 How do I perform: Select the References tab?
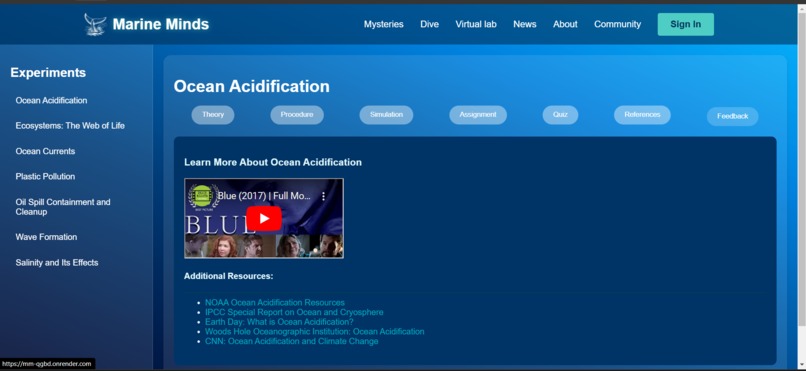[642, 115]
